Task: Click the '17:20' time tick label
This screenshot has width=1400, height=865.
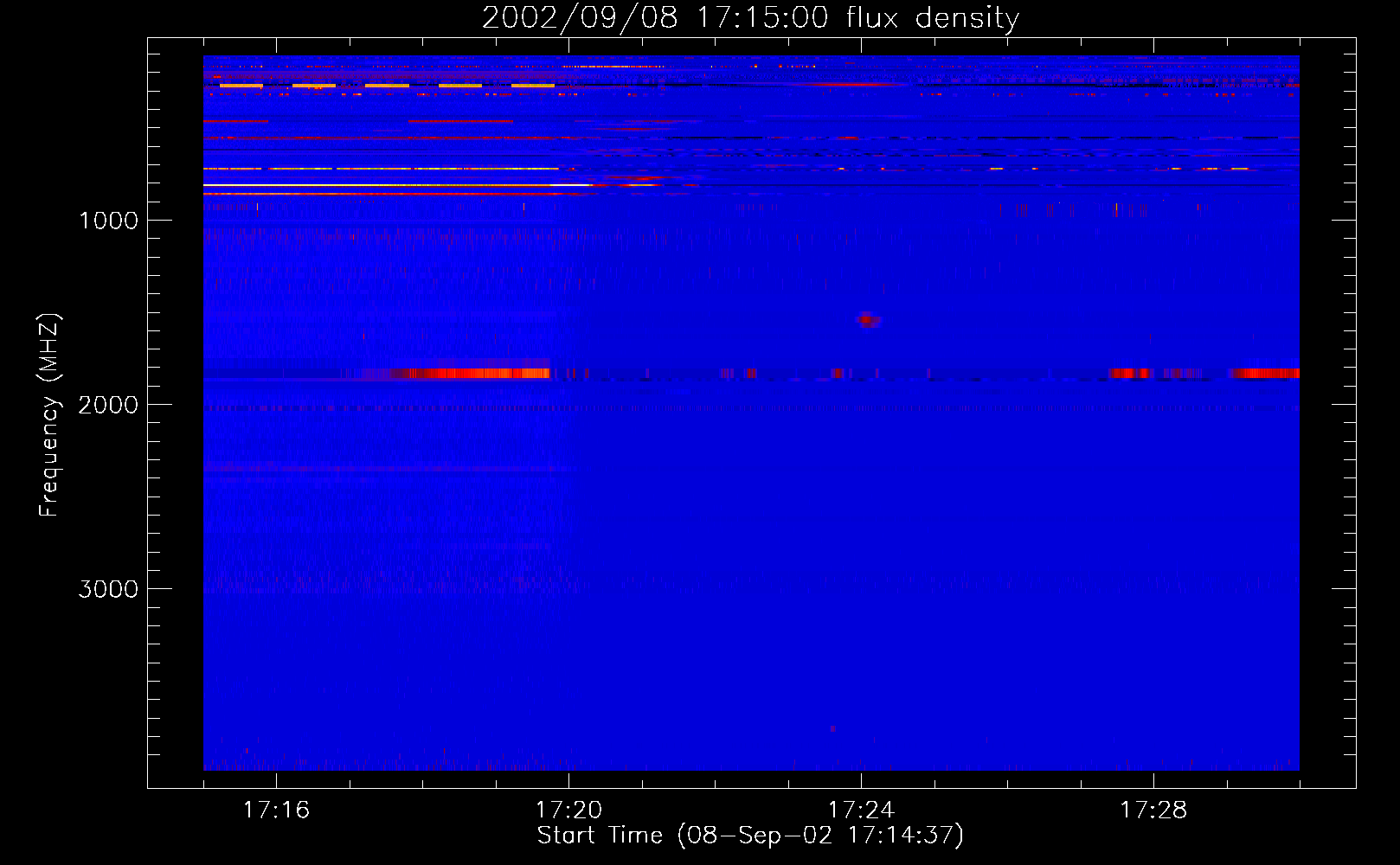Action: click(568, 810)
